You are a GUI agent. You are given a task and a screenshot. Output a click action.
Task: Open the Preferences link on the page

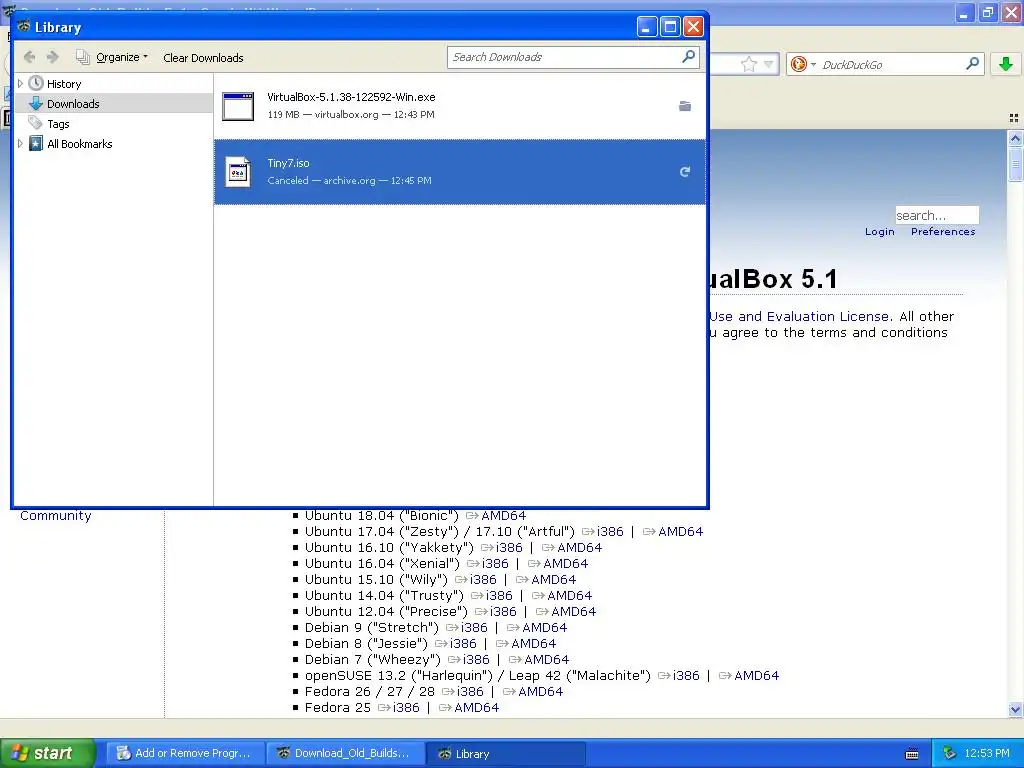pos(942,232)
